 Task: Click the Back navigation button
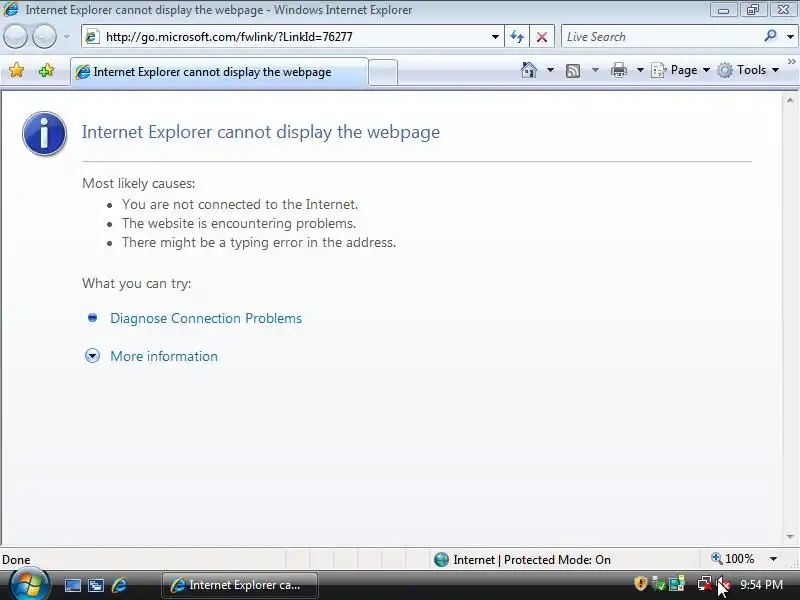(15, 37)
